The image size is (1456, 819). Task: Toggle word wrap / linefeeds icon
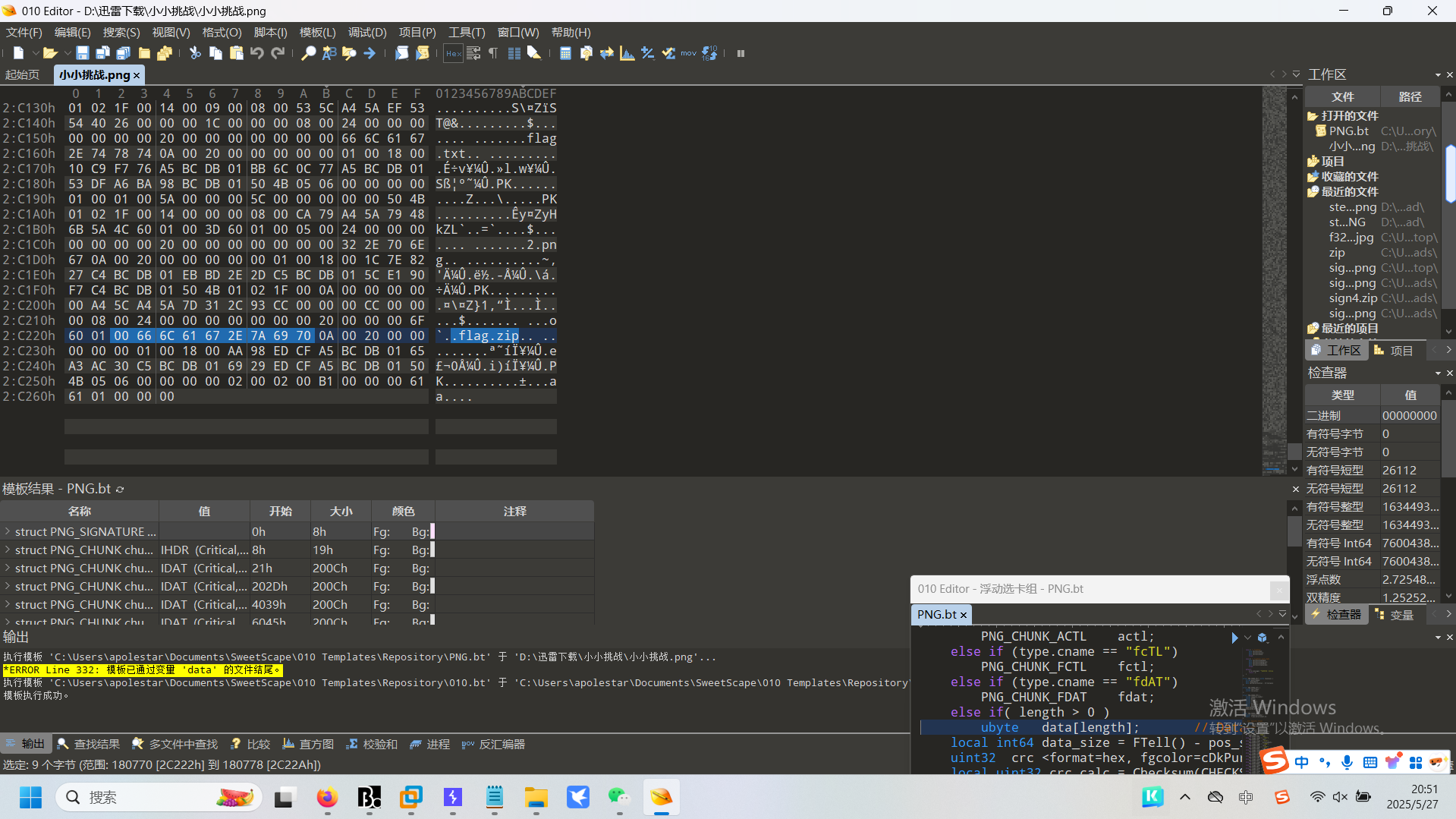tap(473, 53)
